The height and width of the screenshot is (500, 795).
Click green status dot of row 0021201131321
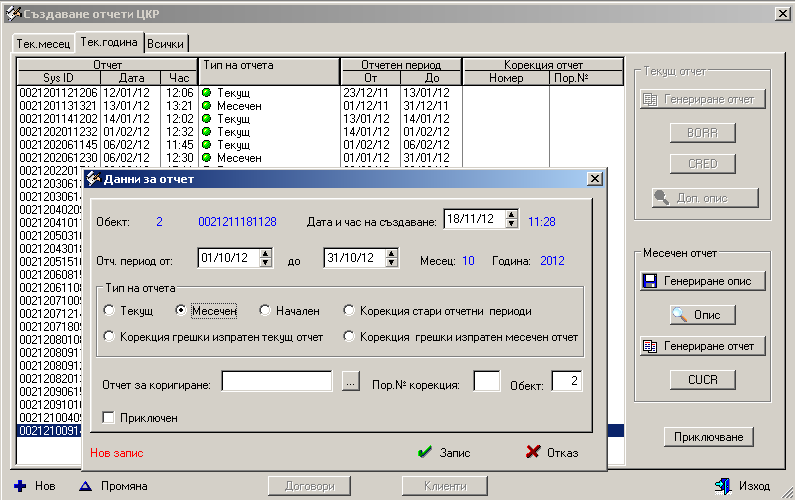point(206,106)
